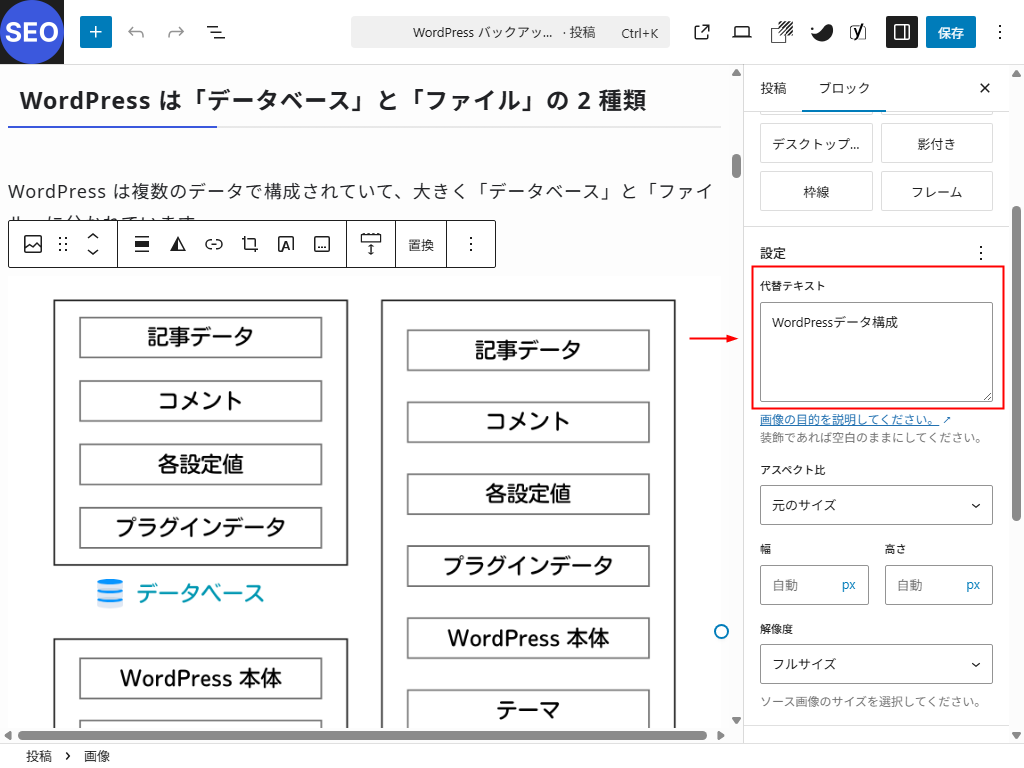Open the Yoast SEO panel icon
Viewport: 1024px width, 768px height.
858,32
